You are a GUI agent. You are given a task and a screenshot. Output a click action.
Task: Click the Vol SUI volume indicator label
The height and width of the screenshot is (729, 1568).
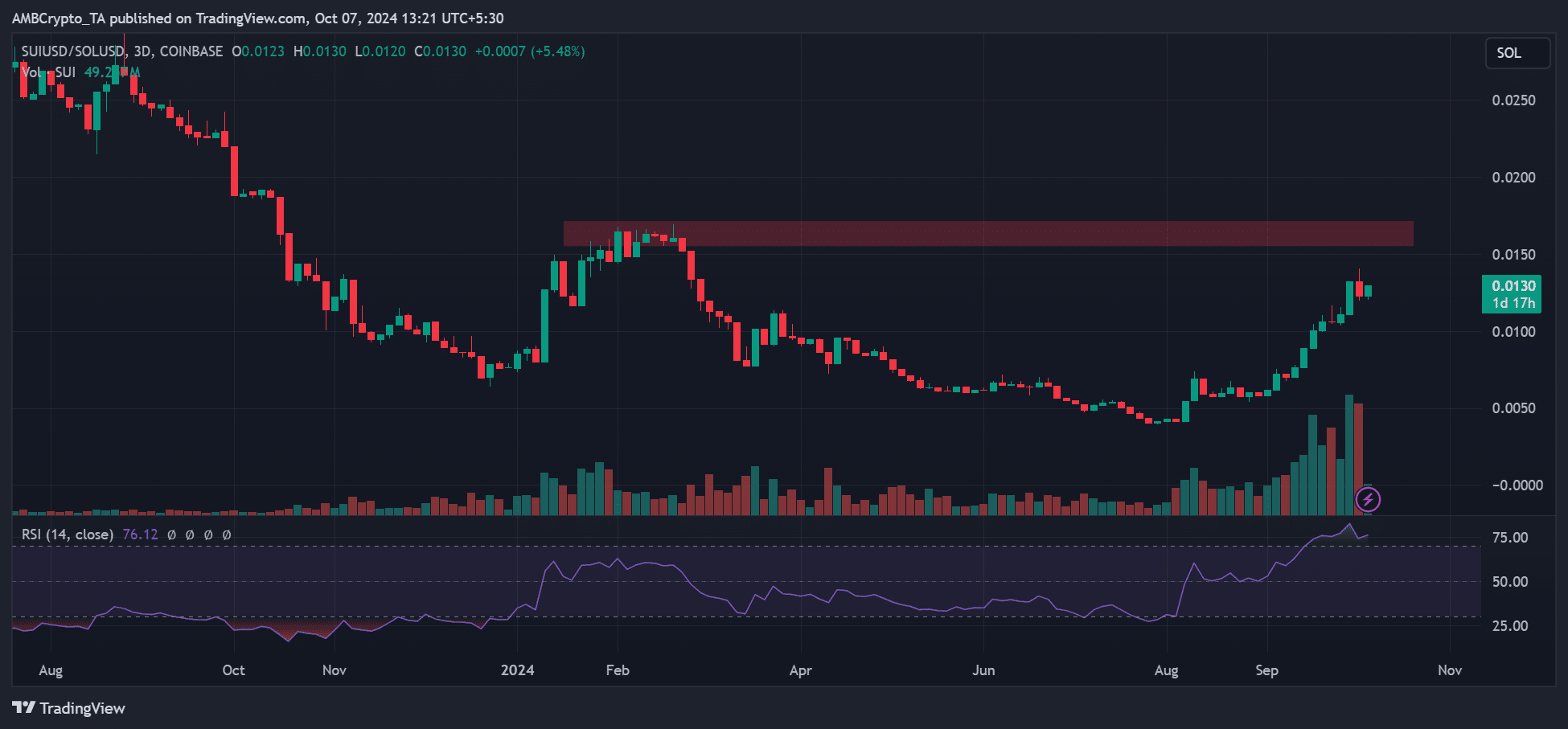coord(48,72)
